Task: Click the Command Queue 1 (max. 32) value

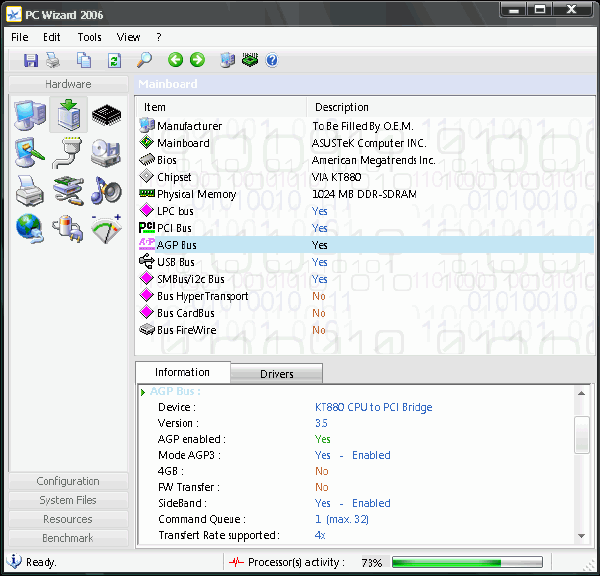Action: [341, 519]
